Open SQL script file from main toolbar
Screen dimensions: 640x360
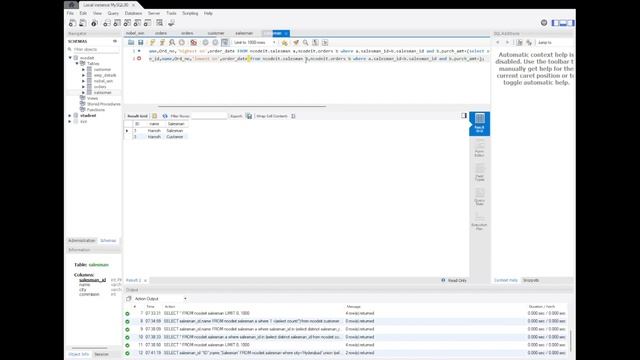pyautogui.click(x=82, y=23)
